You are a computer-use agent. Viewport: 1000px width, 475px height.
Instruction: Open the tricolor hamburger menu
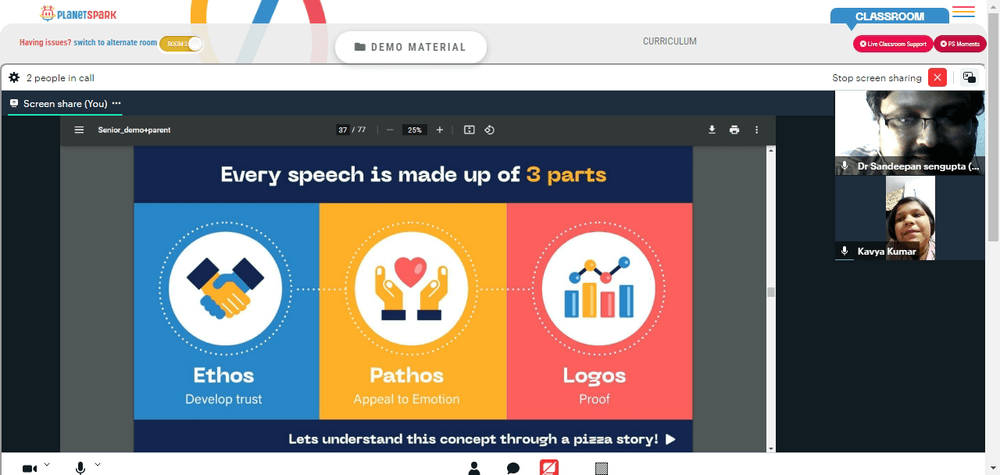click(963, 11)
